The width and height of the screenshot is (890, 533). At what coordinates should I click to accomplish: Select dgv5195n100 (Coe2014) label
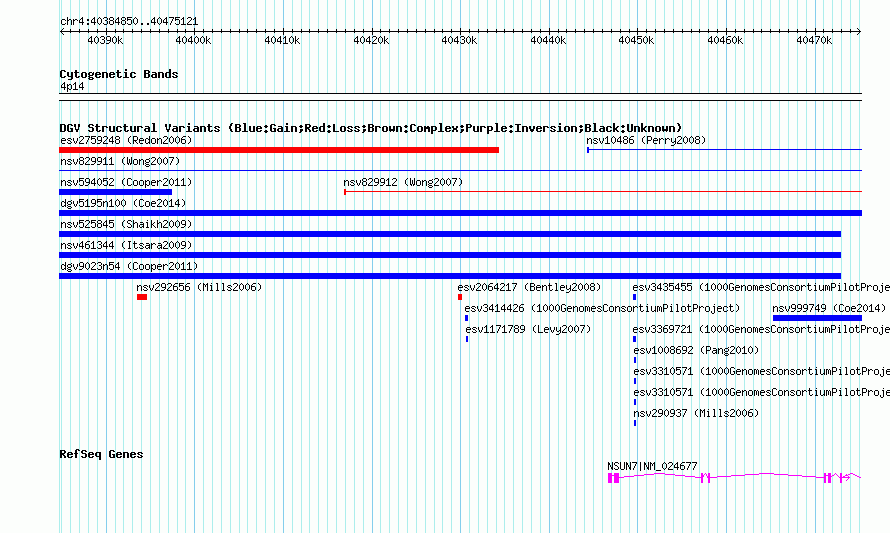pos(123,203)
